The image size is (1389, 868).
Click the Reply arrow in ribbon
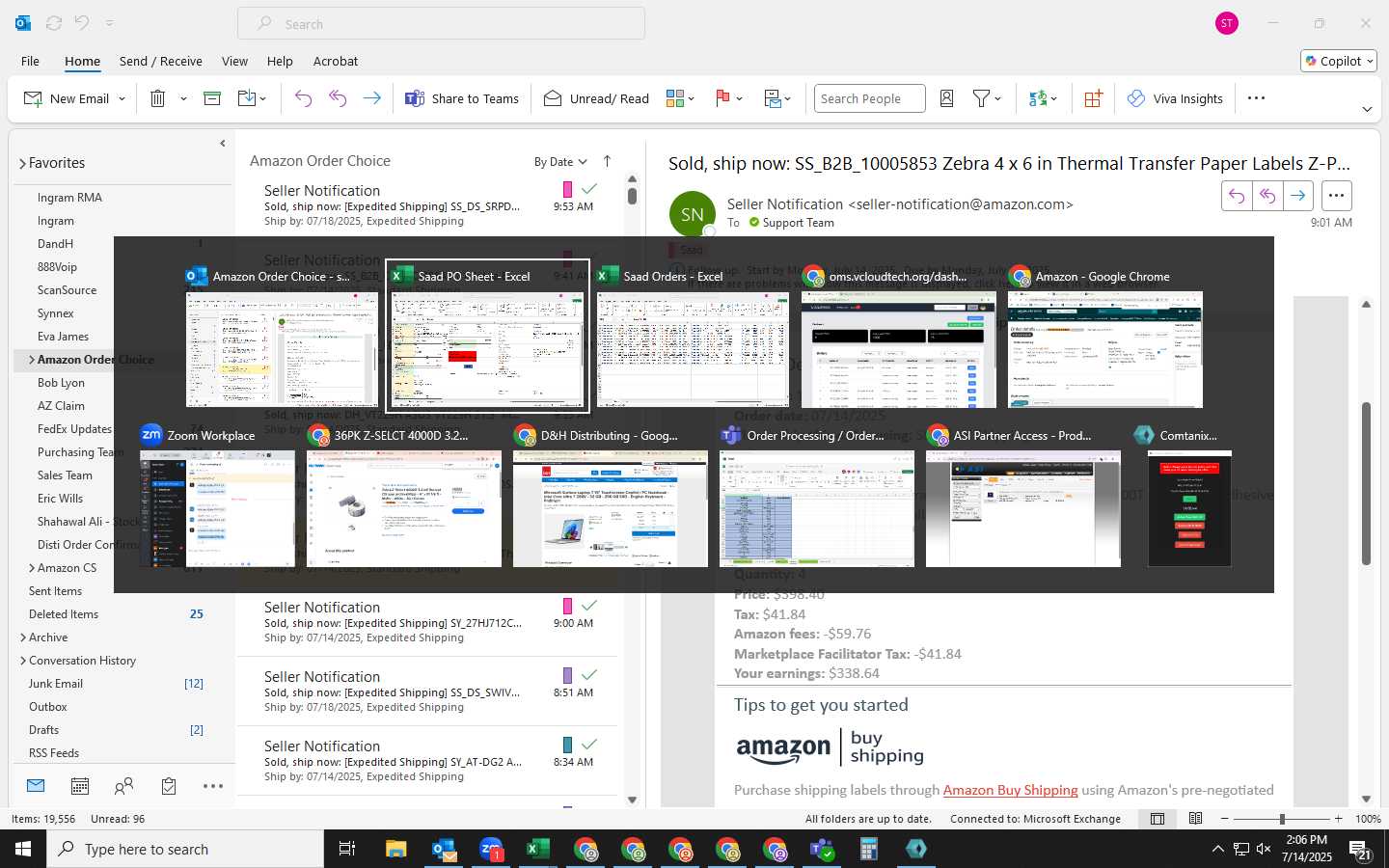point(303,98)
